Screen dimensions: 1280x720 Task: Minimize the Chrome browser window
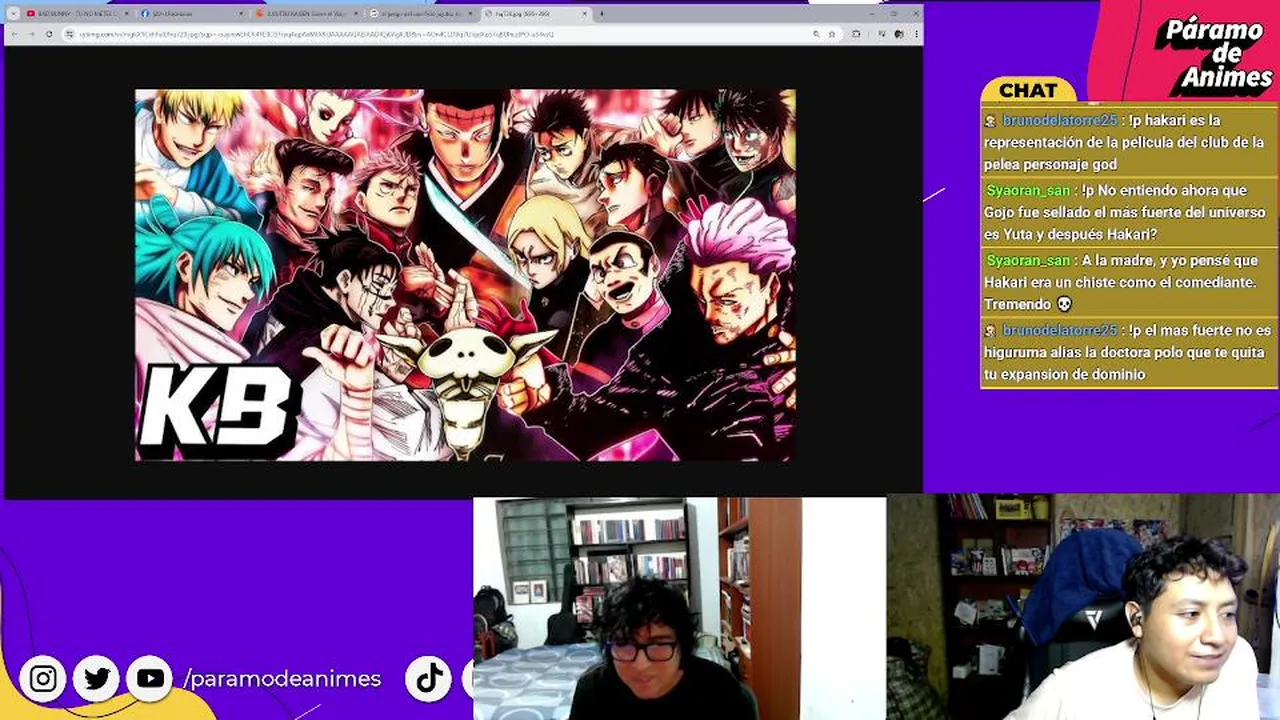pos(871,14)
